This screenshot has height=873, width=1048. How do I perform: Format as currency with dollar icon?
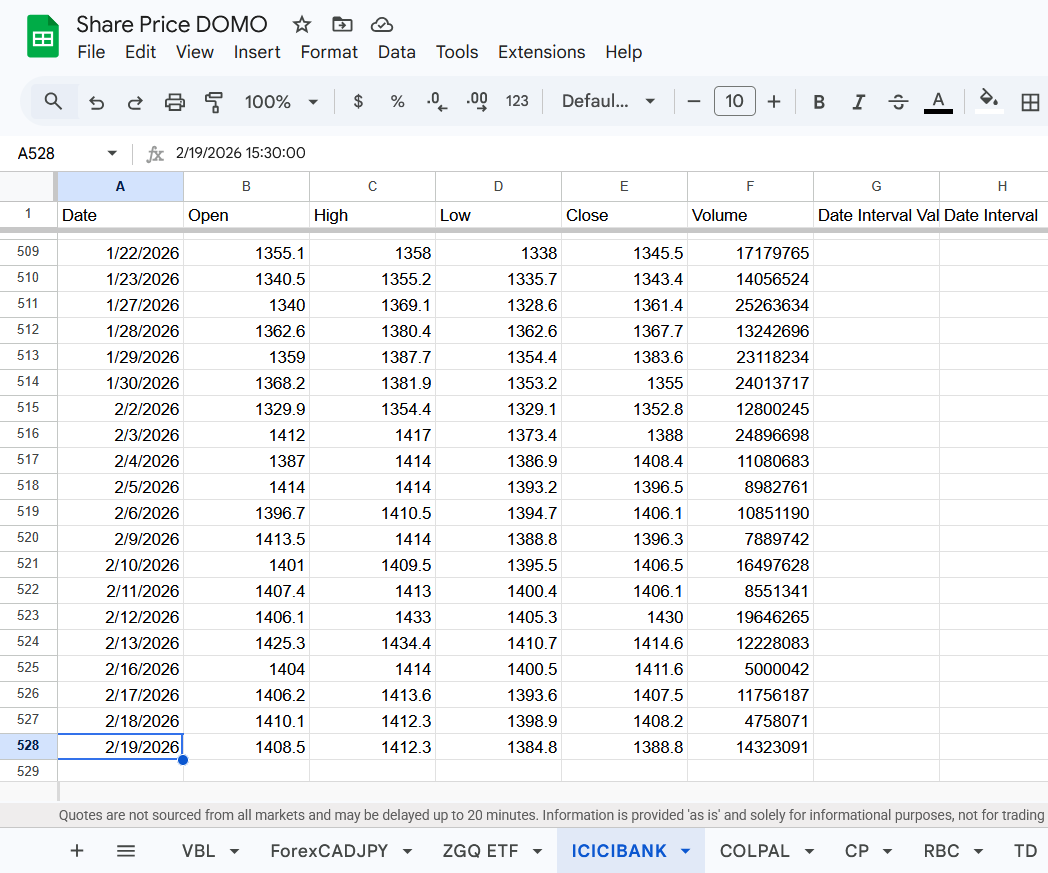358,102
